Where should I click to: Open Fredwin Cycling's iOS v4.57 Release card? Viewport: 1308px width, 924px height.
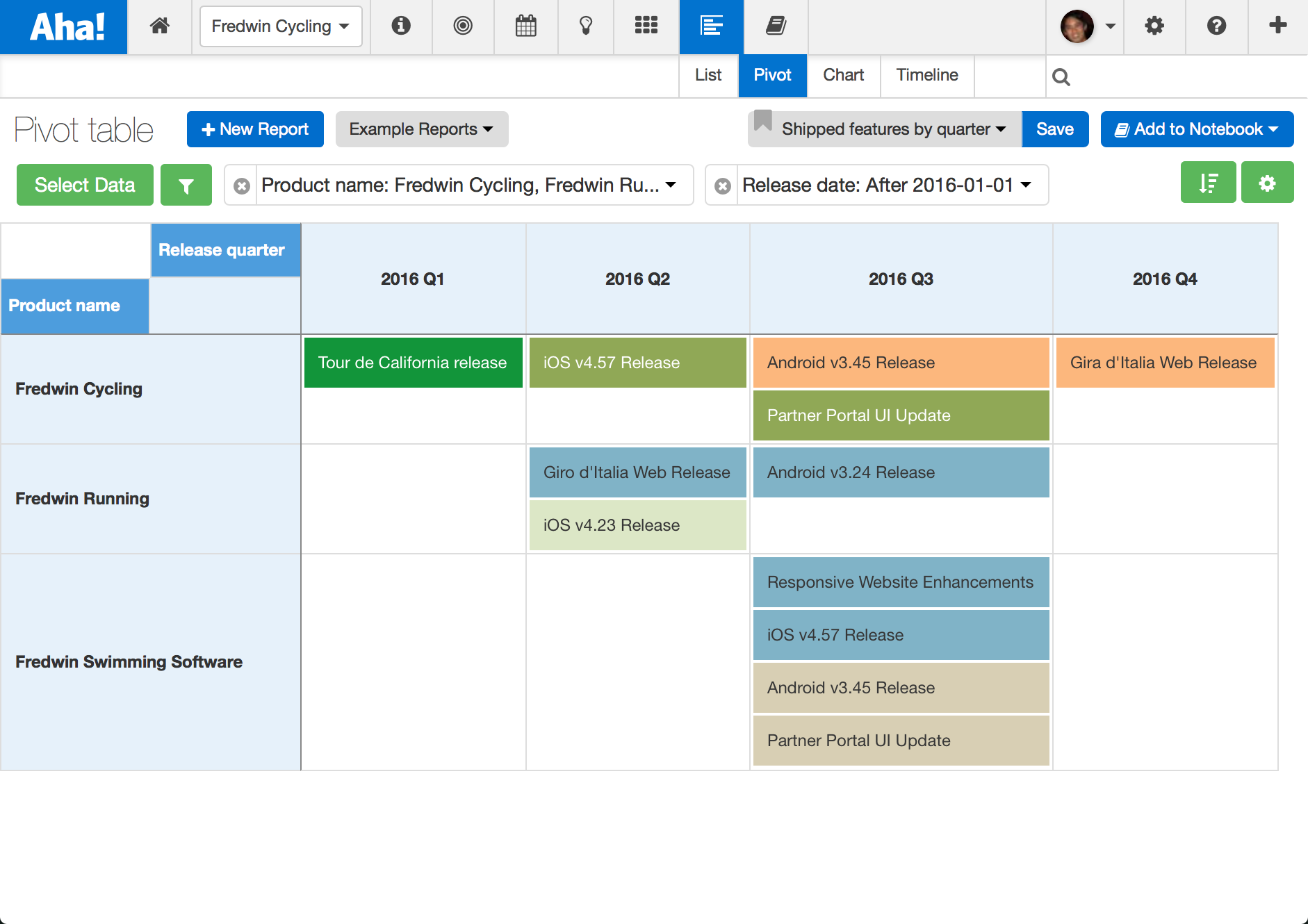click(638, 363)
